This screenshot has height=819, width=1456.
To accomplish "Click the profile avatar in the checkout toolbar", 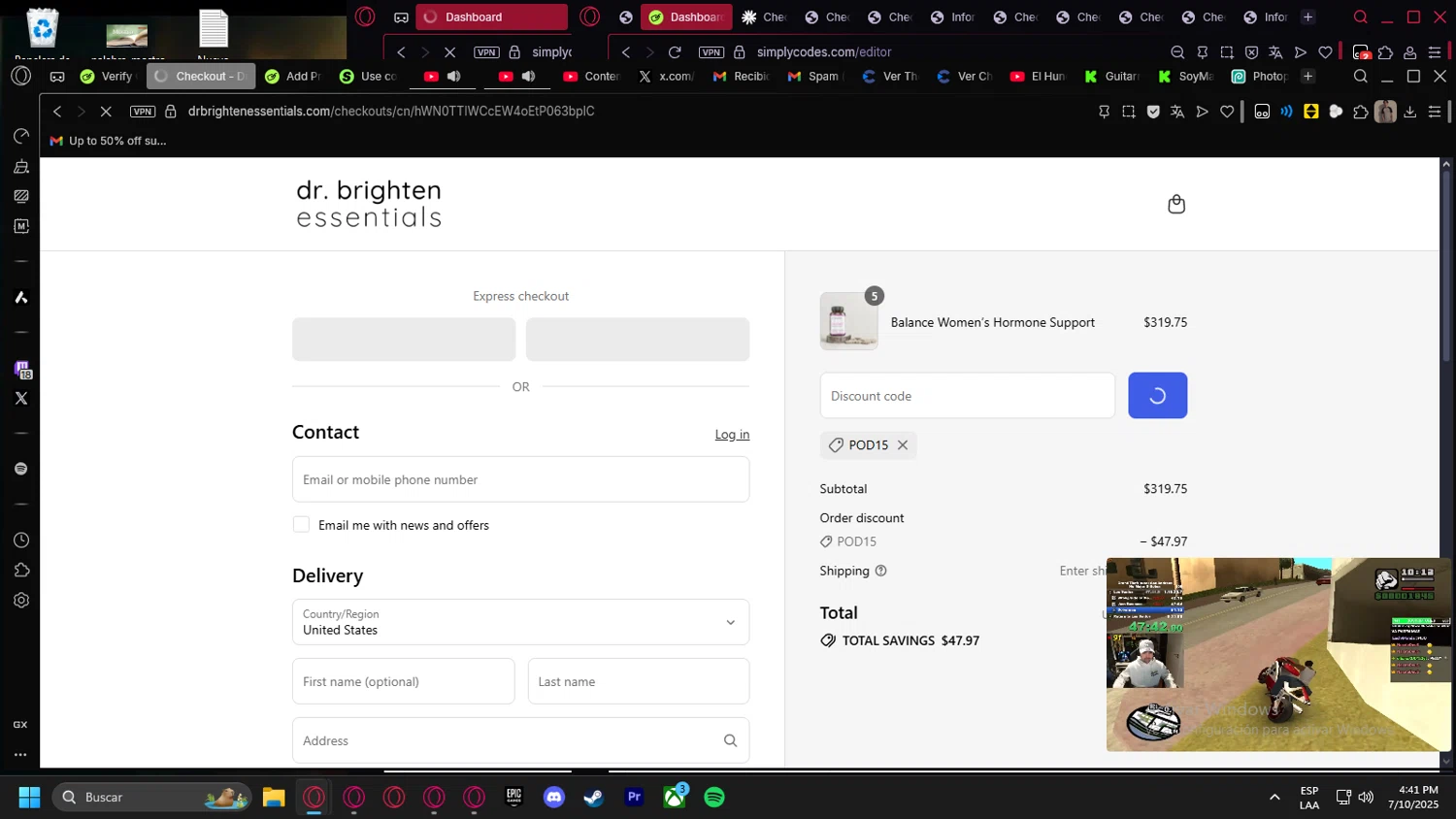I will click(x=1385, y=112).
